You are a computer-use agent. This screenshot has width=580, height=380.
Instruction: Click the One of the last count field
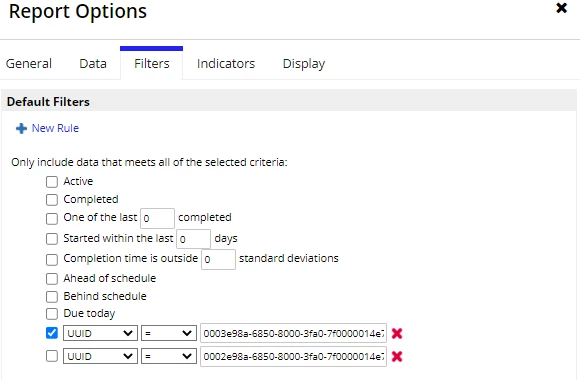[157, 218]
